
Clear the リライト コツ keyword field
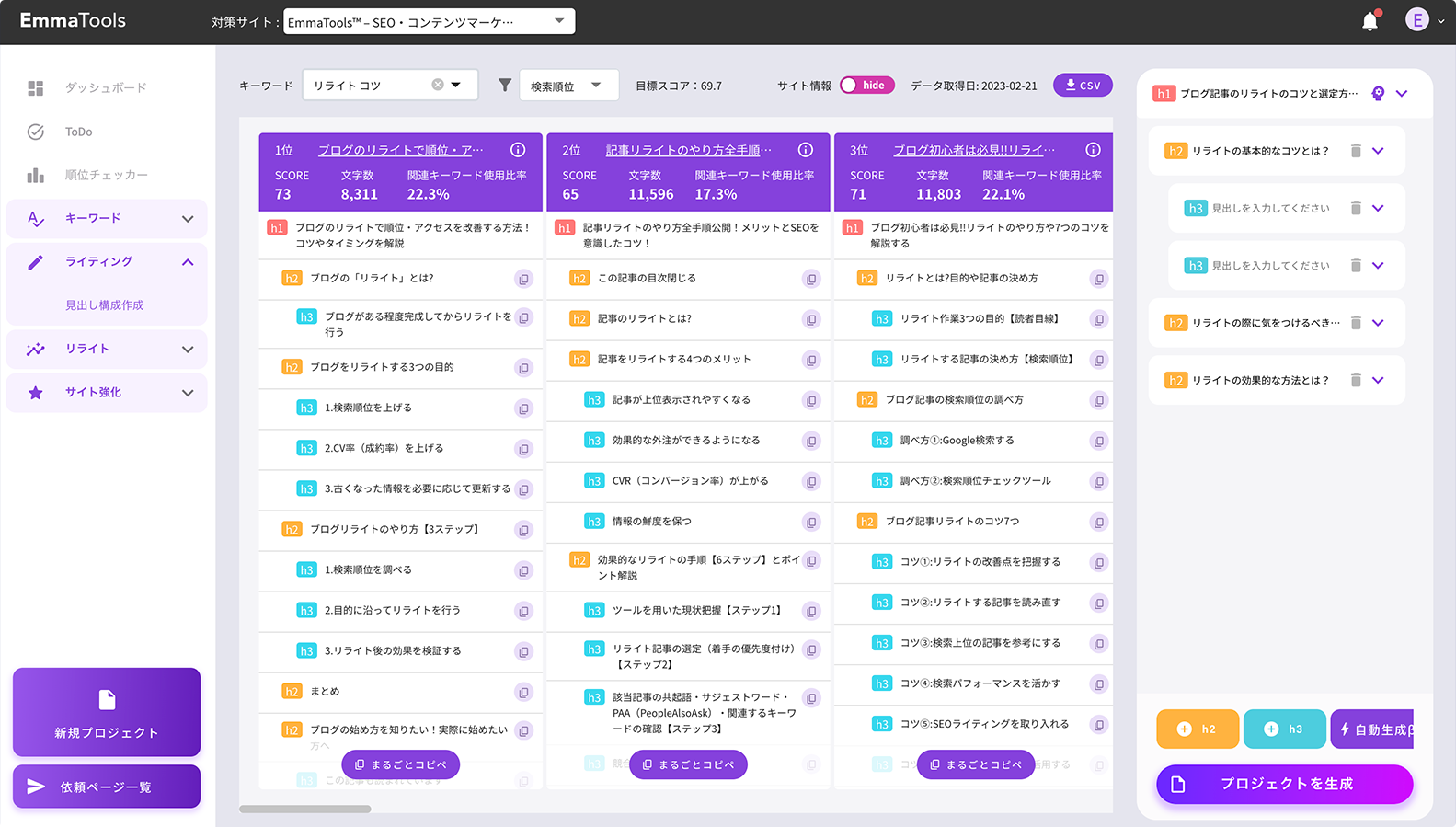pyautogui.click(x=438, y=85)
